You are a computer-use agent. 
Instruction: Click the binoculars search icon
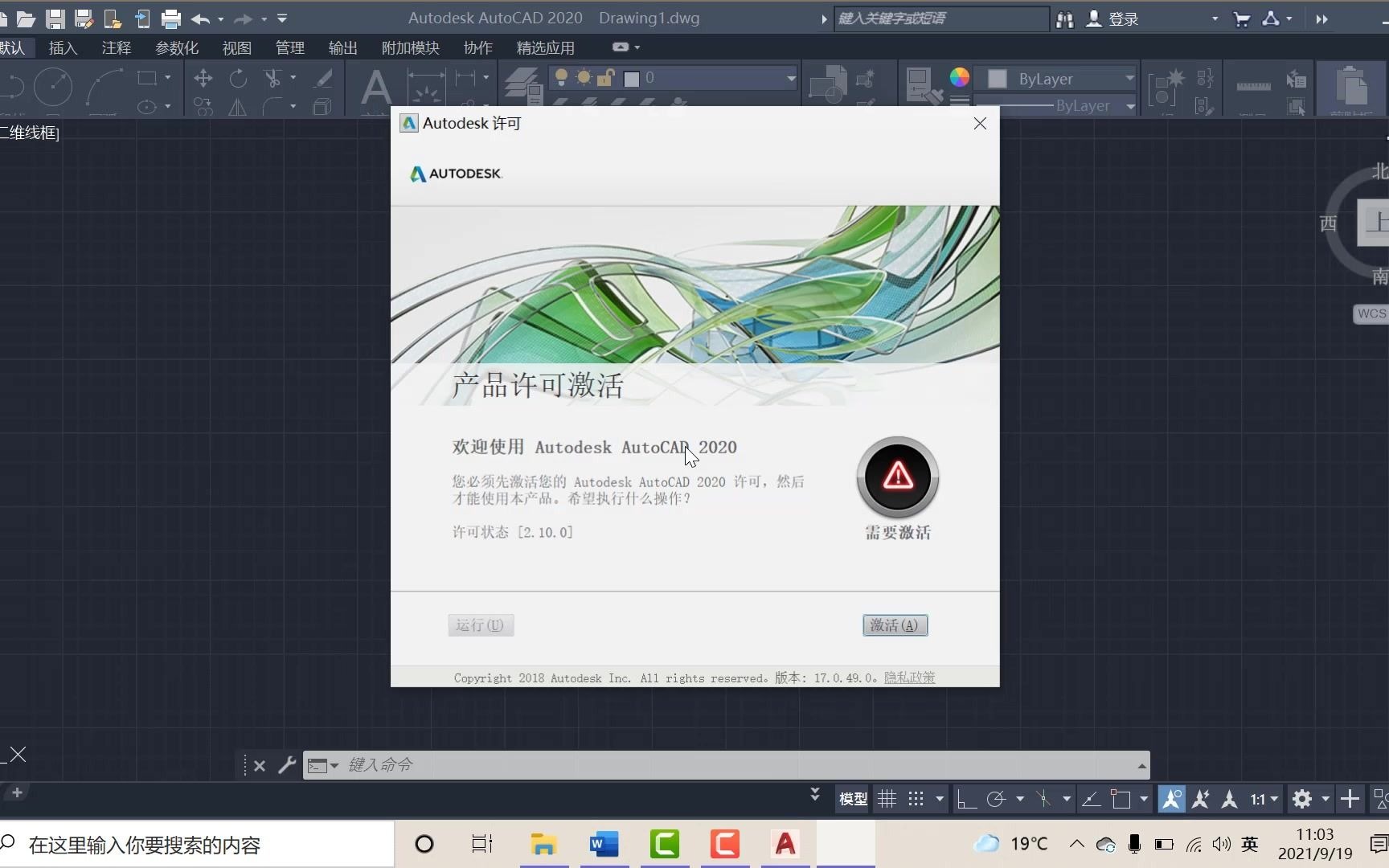1065,19
